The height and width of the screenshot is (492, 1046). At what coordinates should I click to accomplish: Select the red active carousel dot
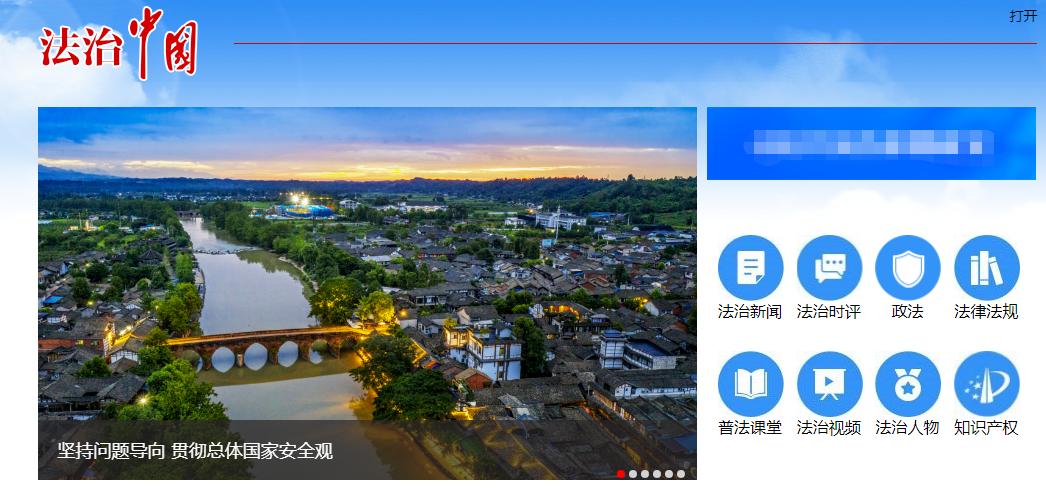click(x=621, y=474)
